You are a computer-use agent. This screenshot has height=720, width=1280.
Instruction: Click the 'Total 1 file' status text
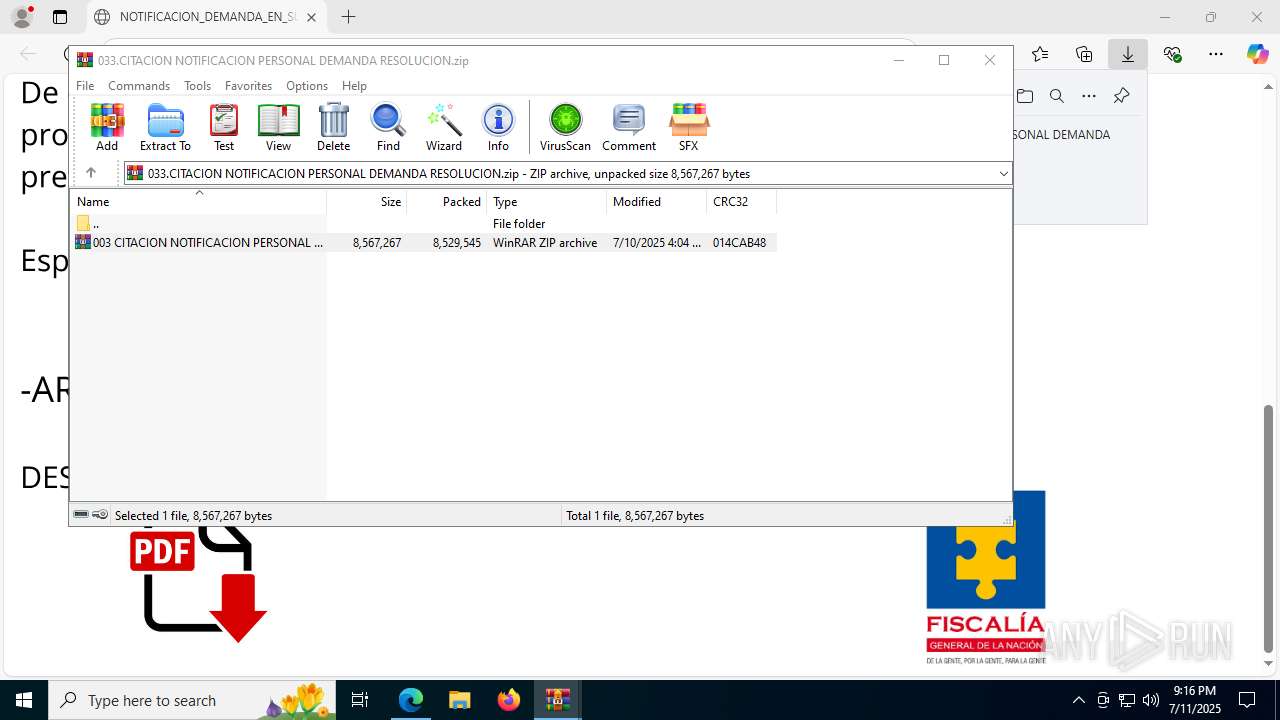coord(635,516)
